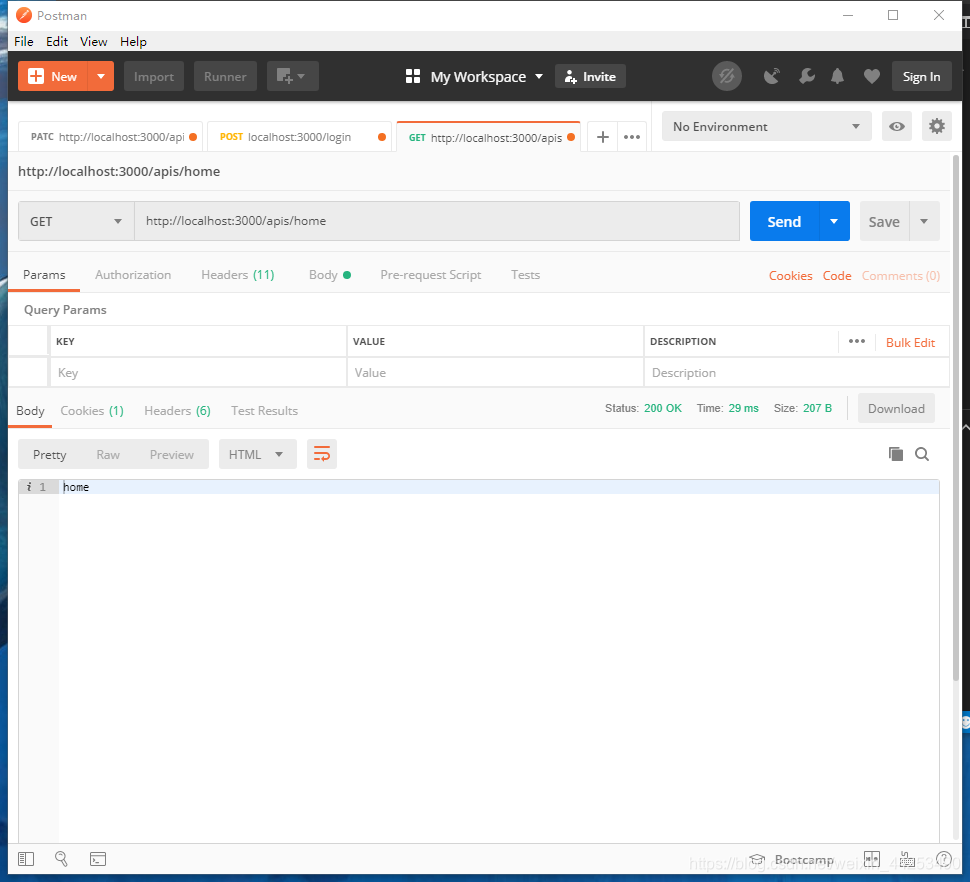The image size is (970, 882).
Task: Open the Help menu
Action: tap(133, 41)
